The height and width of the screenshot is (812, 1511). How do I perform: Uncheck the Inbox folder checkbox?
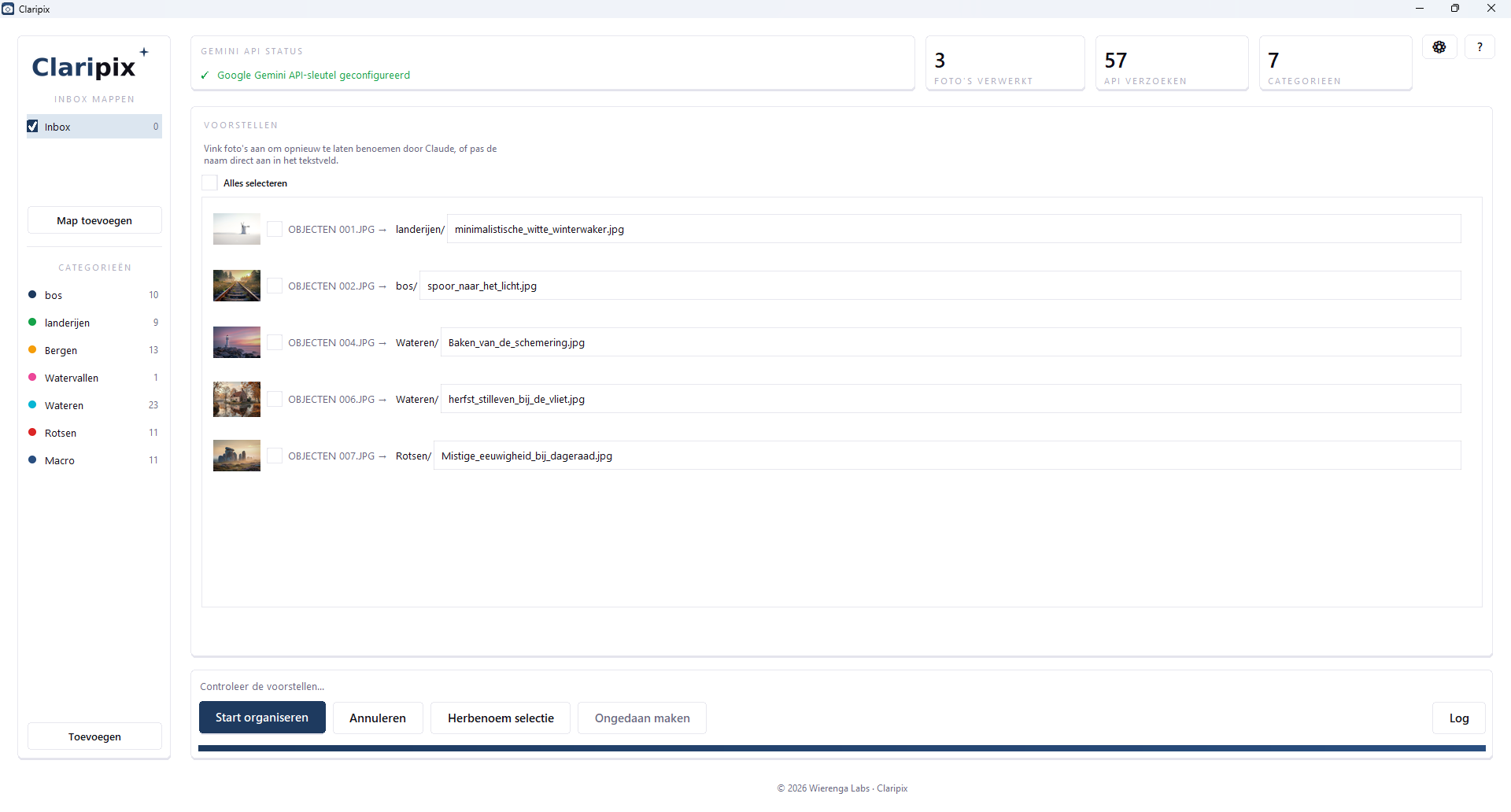coord(33,126)
